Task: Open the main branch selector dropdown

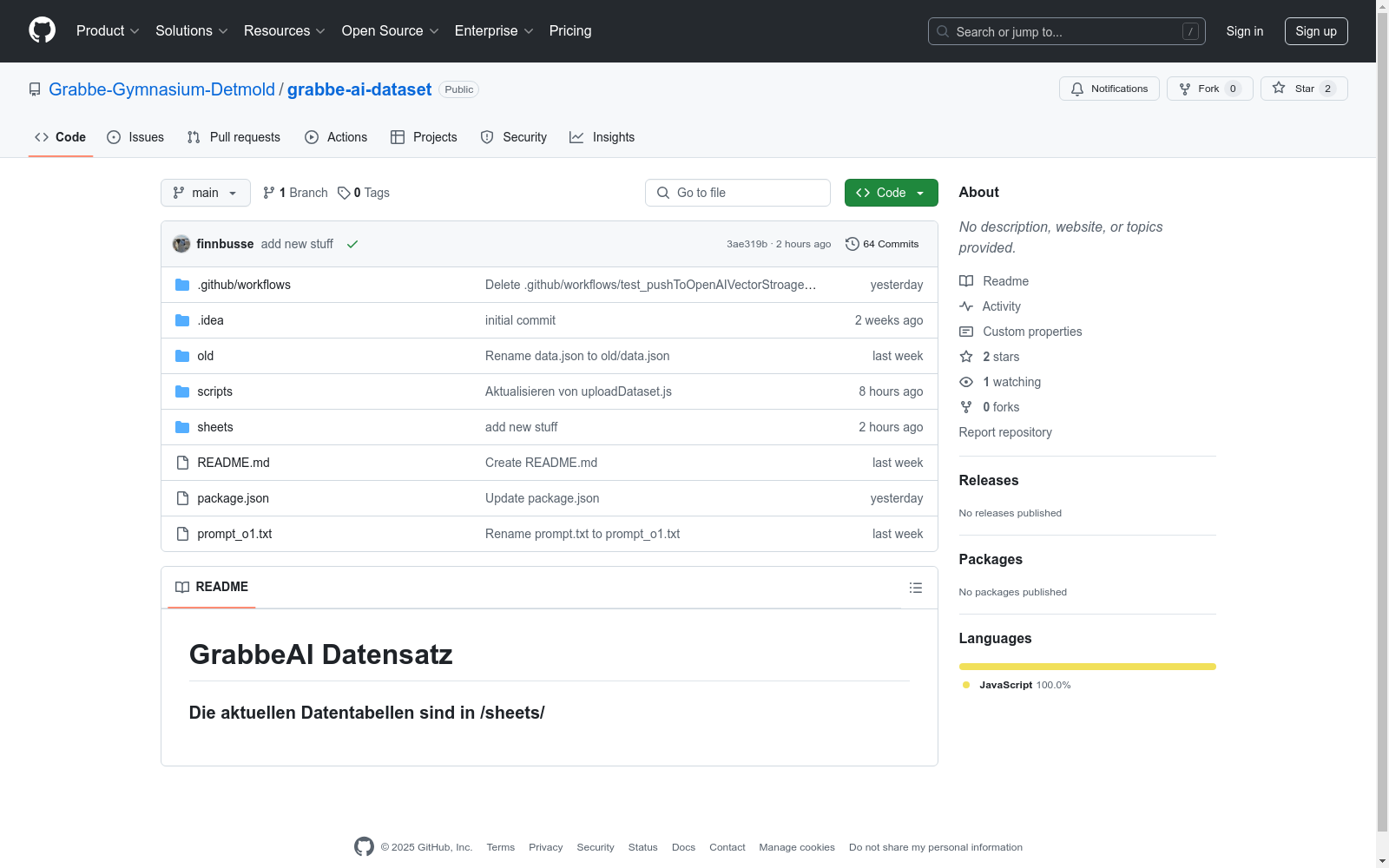Action: [206, 193]
